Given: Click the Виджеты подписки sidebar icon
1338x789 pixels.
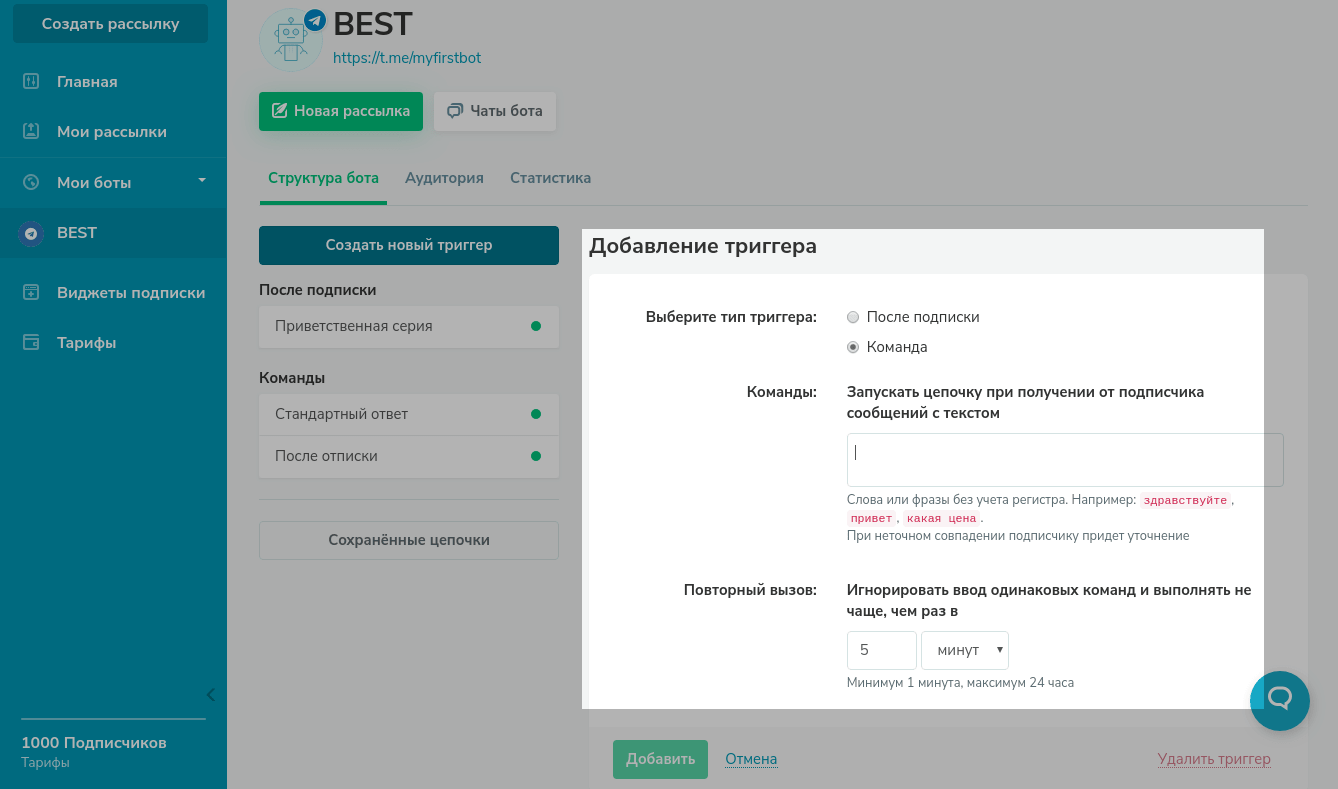Looking at the screenshot, I should [31, 292].
